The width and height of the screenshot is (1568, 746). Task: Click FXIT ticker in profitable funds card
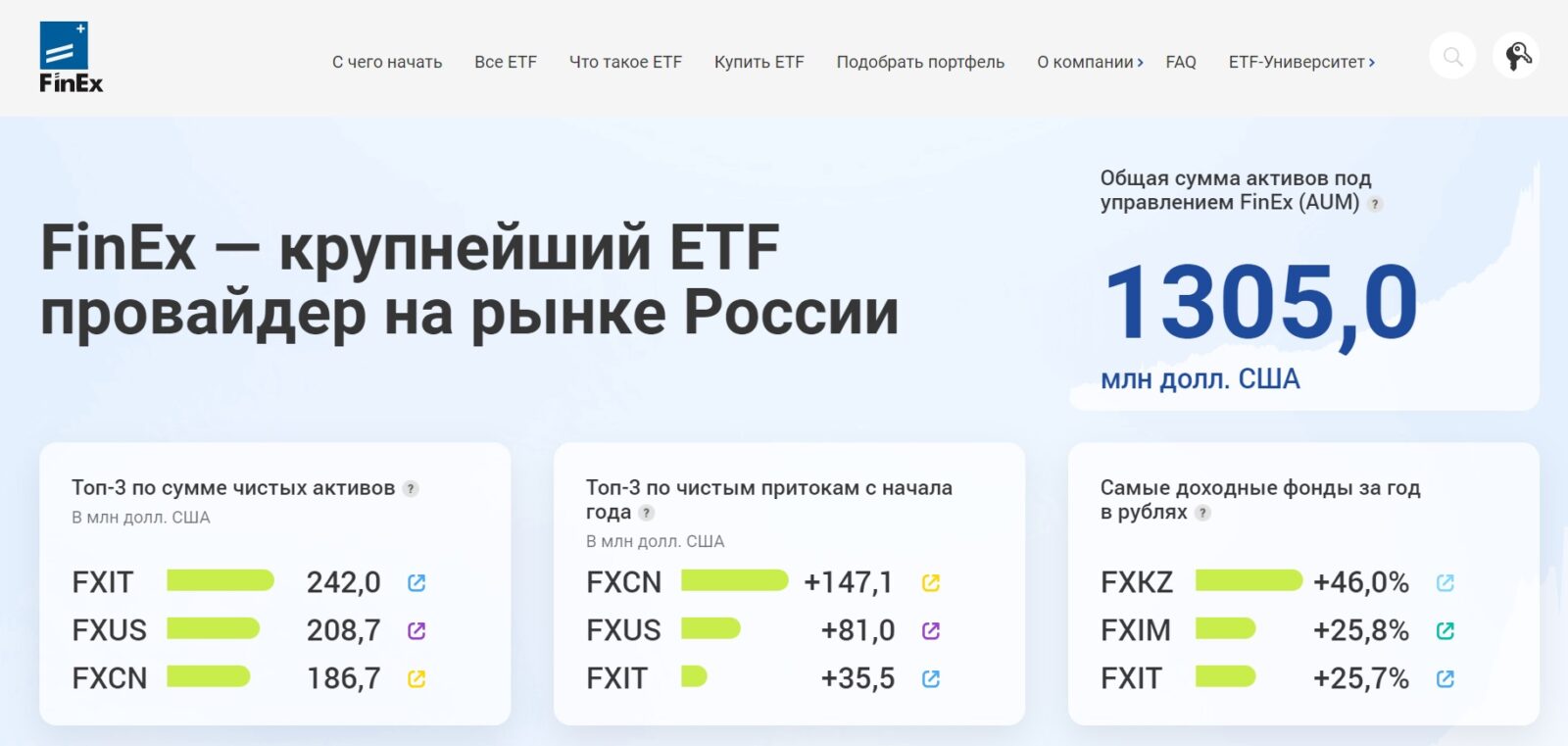[1131, 678]
